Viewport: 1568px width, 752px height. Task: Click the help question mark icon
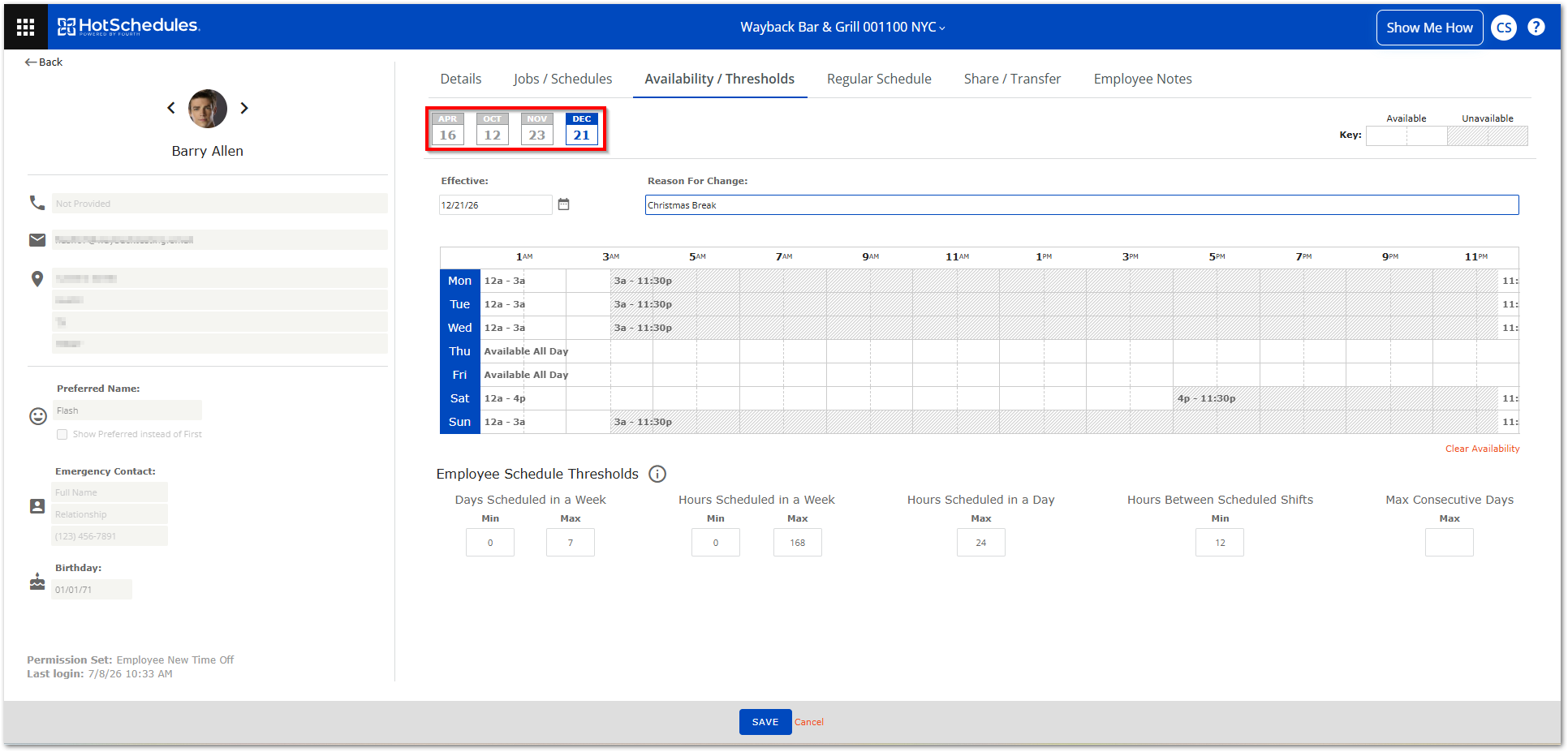(x=1536, y=27)
